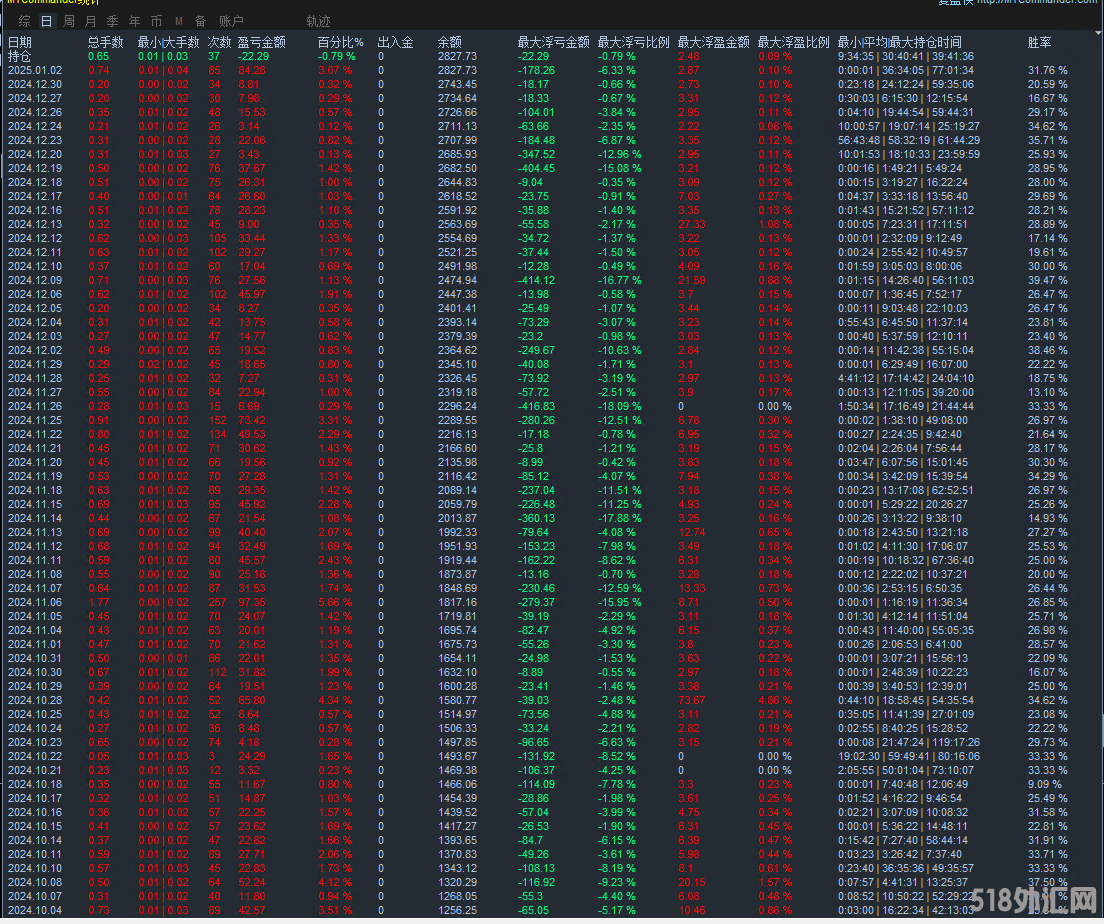Click profit value 84.28
1104x924 pixels.
tap(252, 70)
